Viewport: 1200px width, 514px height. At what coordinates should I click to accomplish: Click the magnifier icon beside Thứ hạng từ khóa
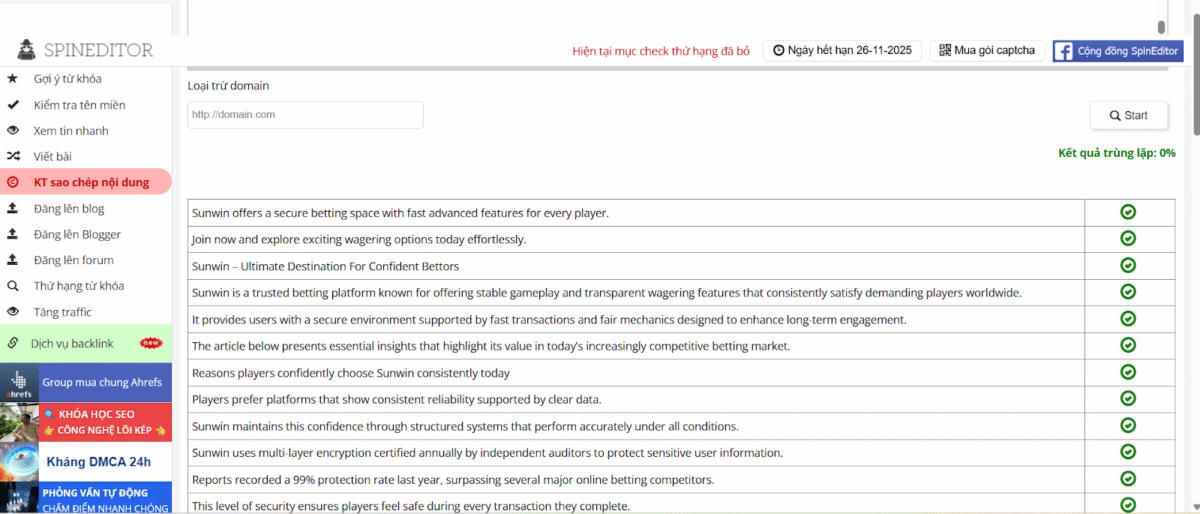coord(13,287)
